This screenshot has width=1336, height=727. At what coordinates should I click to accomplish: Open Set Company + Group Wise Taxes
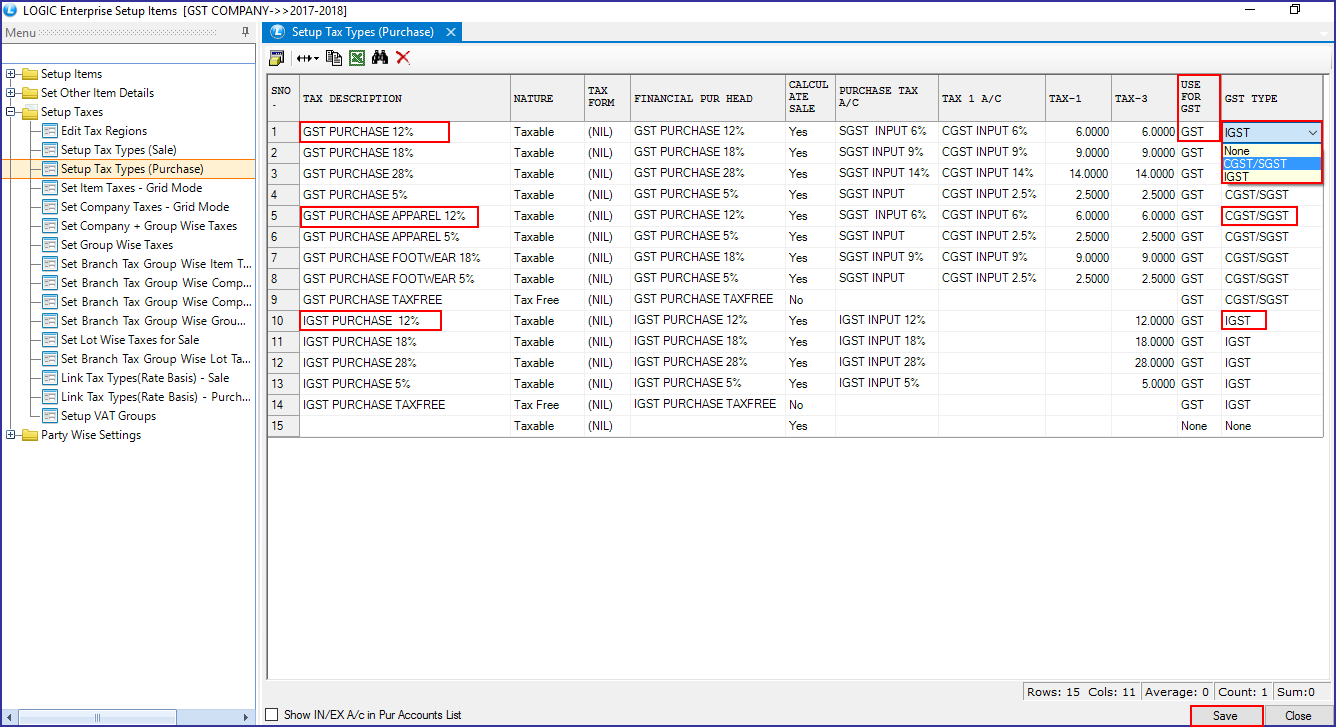click(149, 226)
